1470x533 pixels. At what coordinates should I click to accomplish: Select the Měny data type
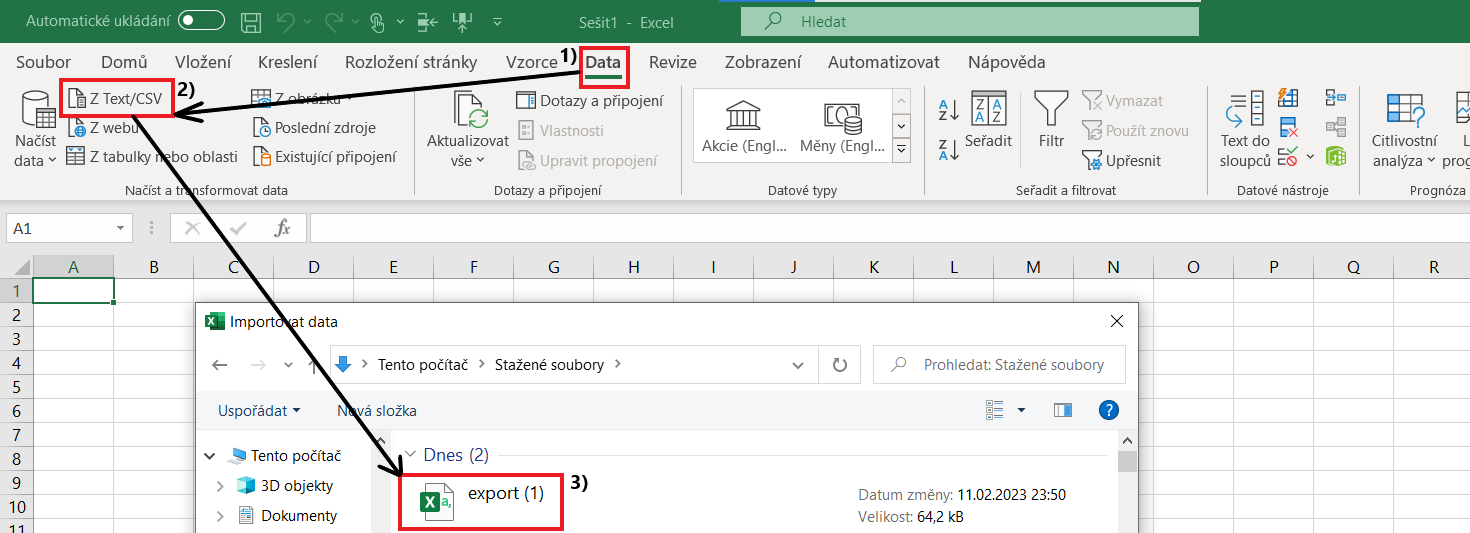coord(843,126)
